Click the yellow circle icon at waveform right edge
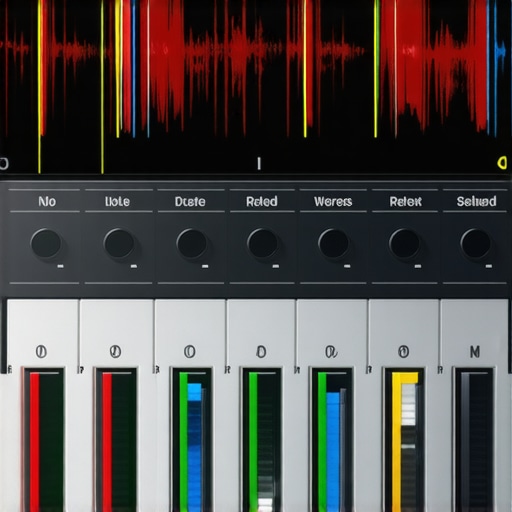The width and height of the screenshot is (512, 512). pos(502,163)
